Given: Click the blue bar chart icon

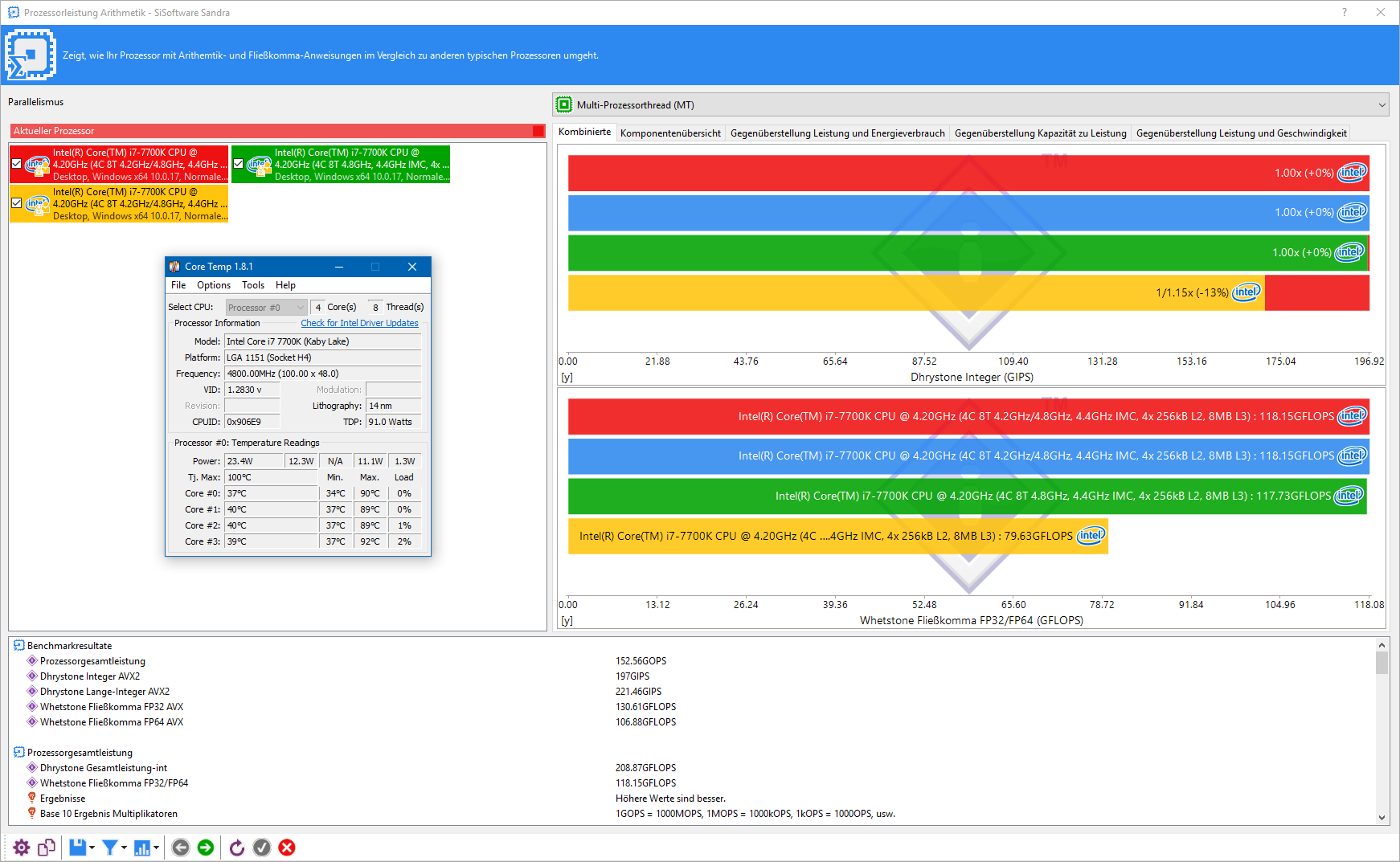Looking at the screenshot, I should (142, 848).
